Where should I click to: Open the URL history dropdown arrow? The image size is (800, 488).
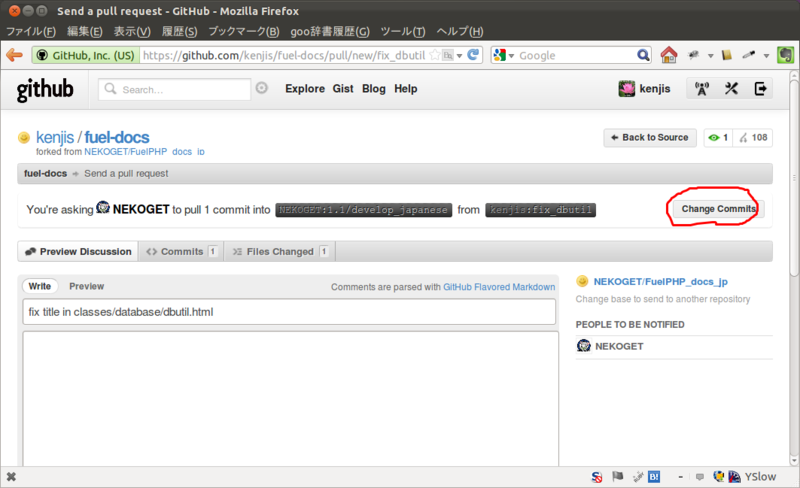(x=459, y=55)
